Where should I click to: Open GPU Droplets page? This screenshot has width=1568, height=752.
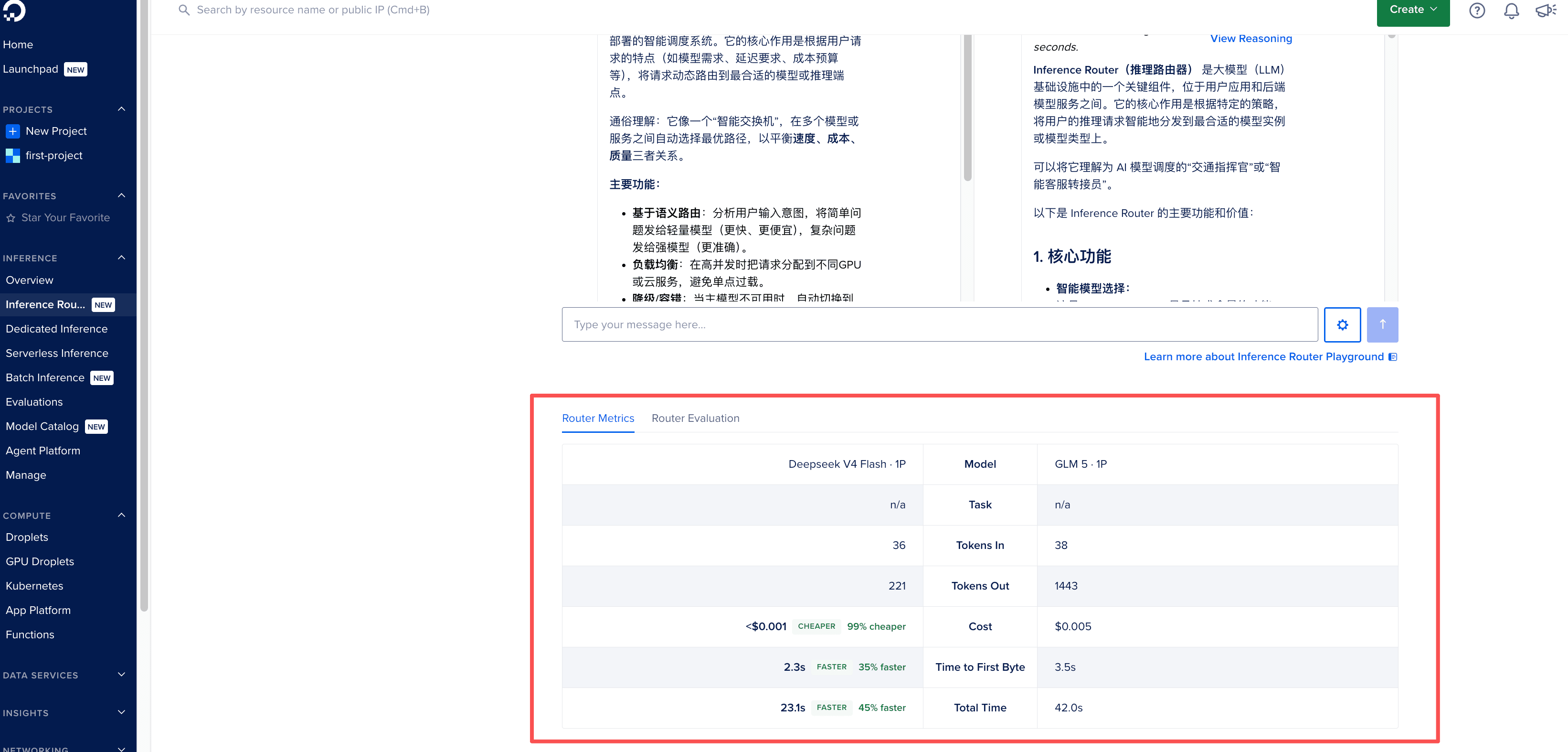(40, 561)
